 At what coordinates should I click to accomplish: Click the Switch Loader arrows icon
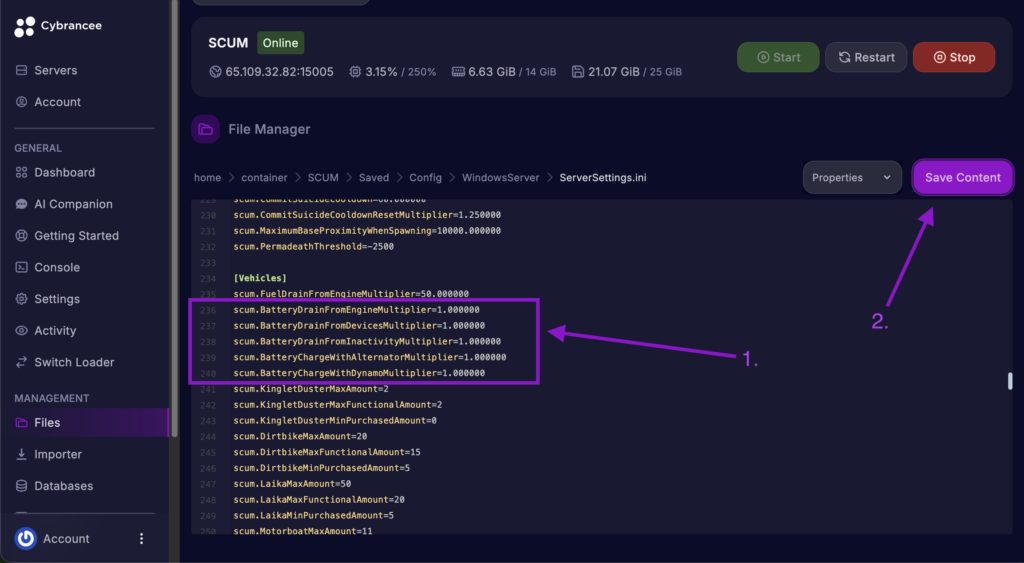point(22,362)
